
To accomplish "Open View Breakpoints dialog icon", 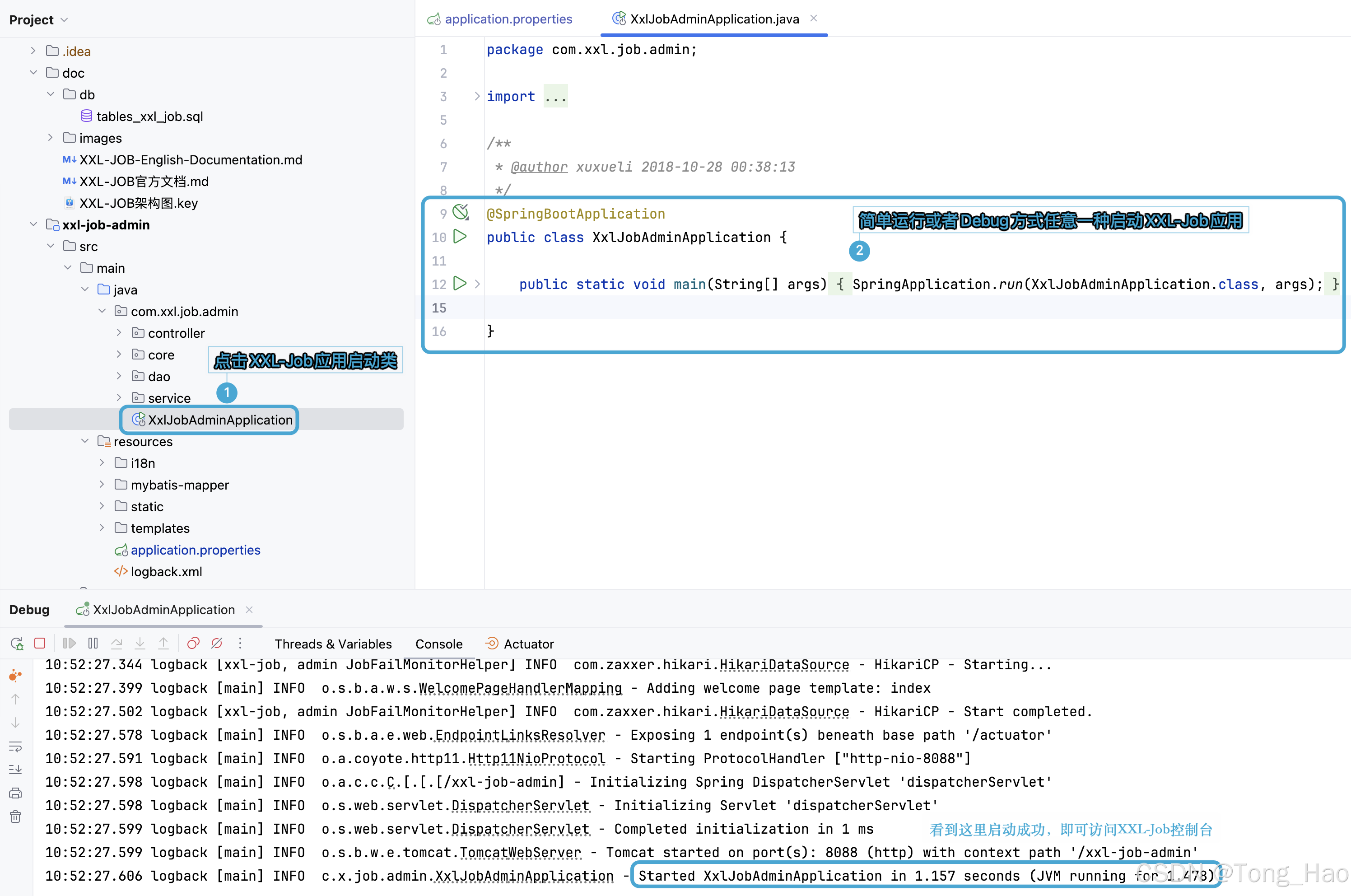I will point(193,644).
